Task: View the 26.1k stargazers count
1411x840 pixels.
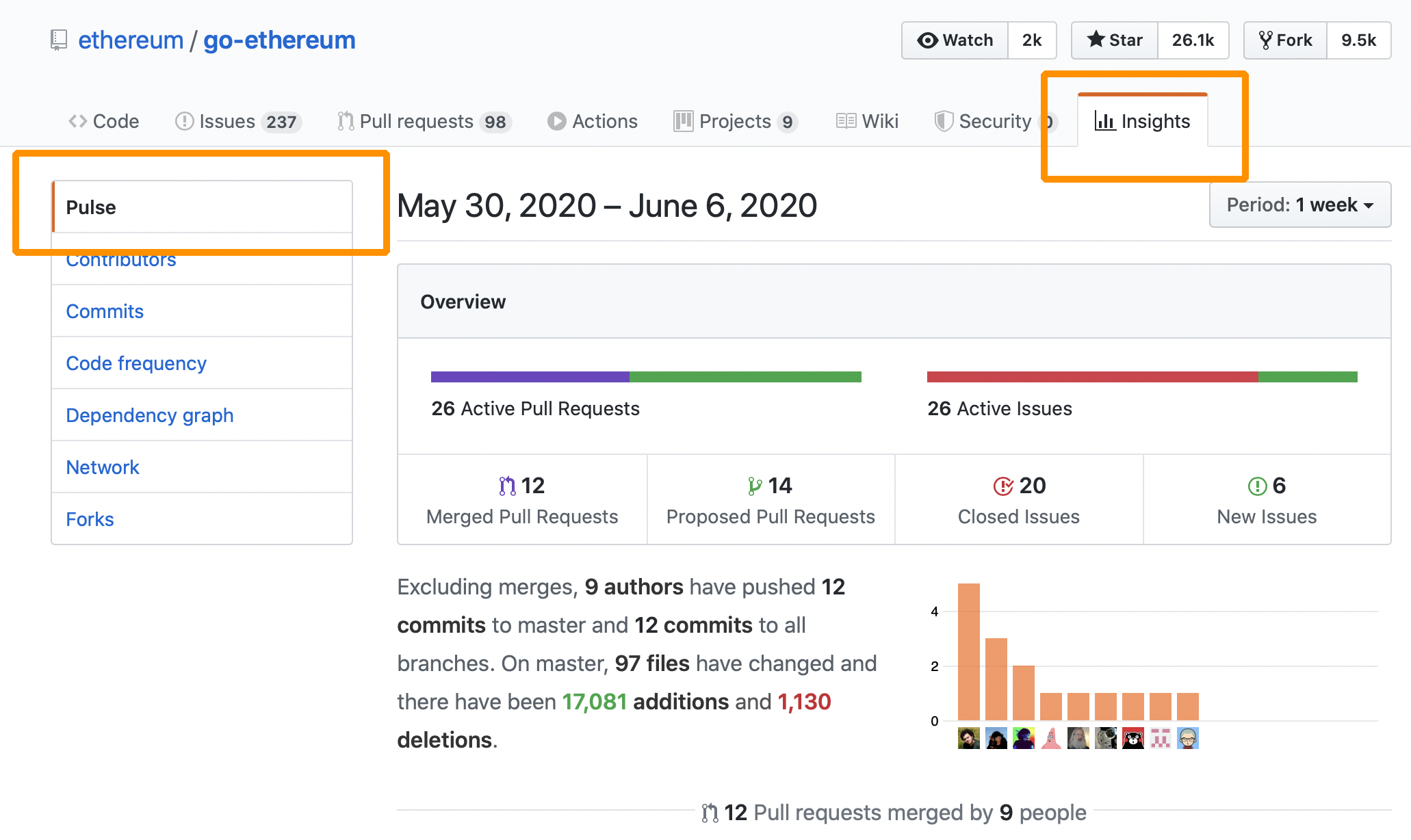Action: click(x=1193, y=40)
